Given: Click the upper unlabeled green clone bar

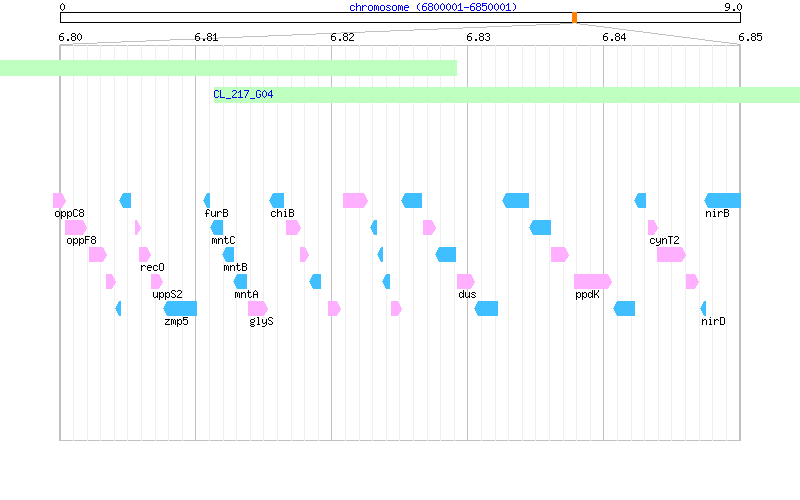Looking at the screenshot, I should point(229,68).
